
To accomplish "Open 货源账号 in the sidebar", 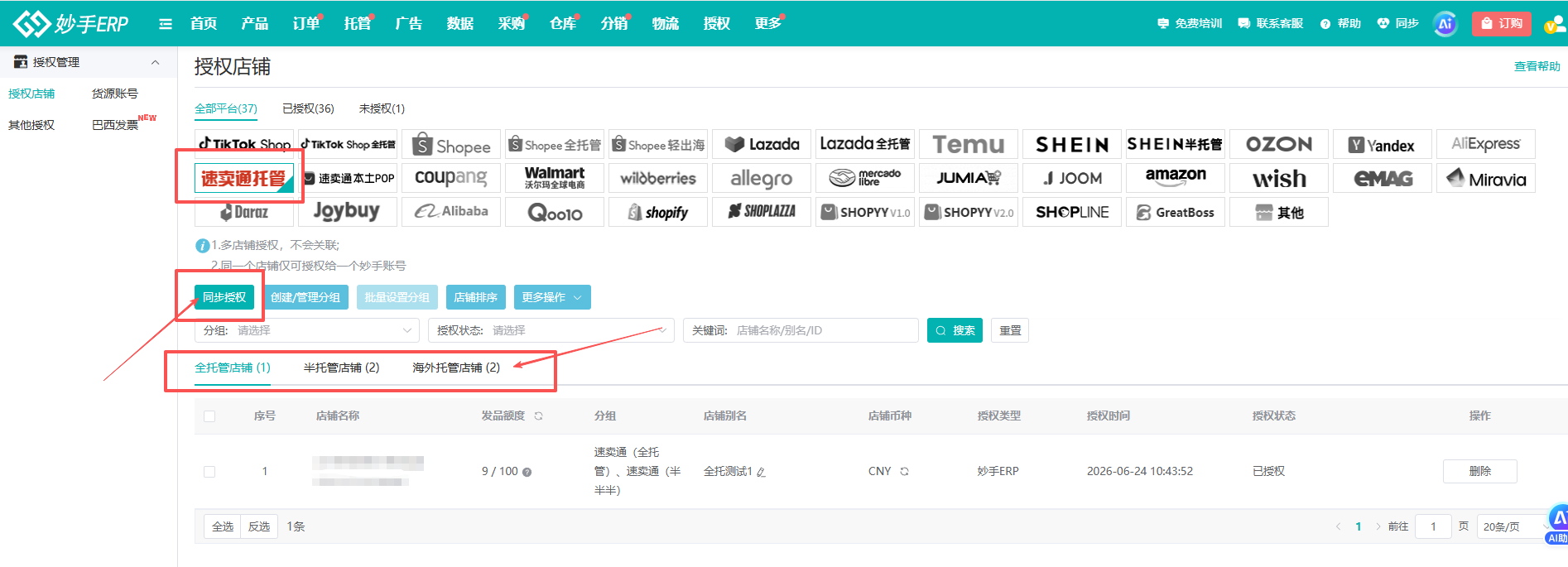I will point(115,94).
